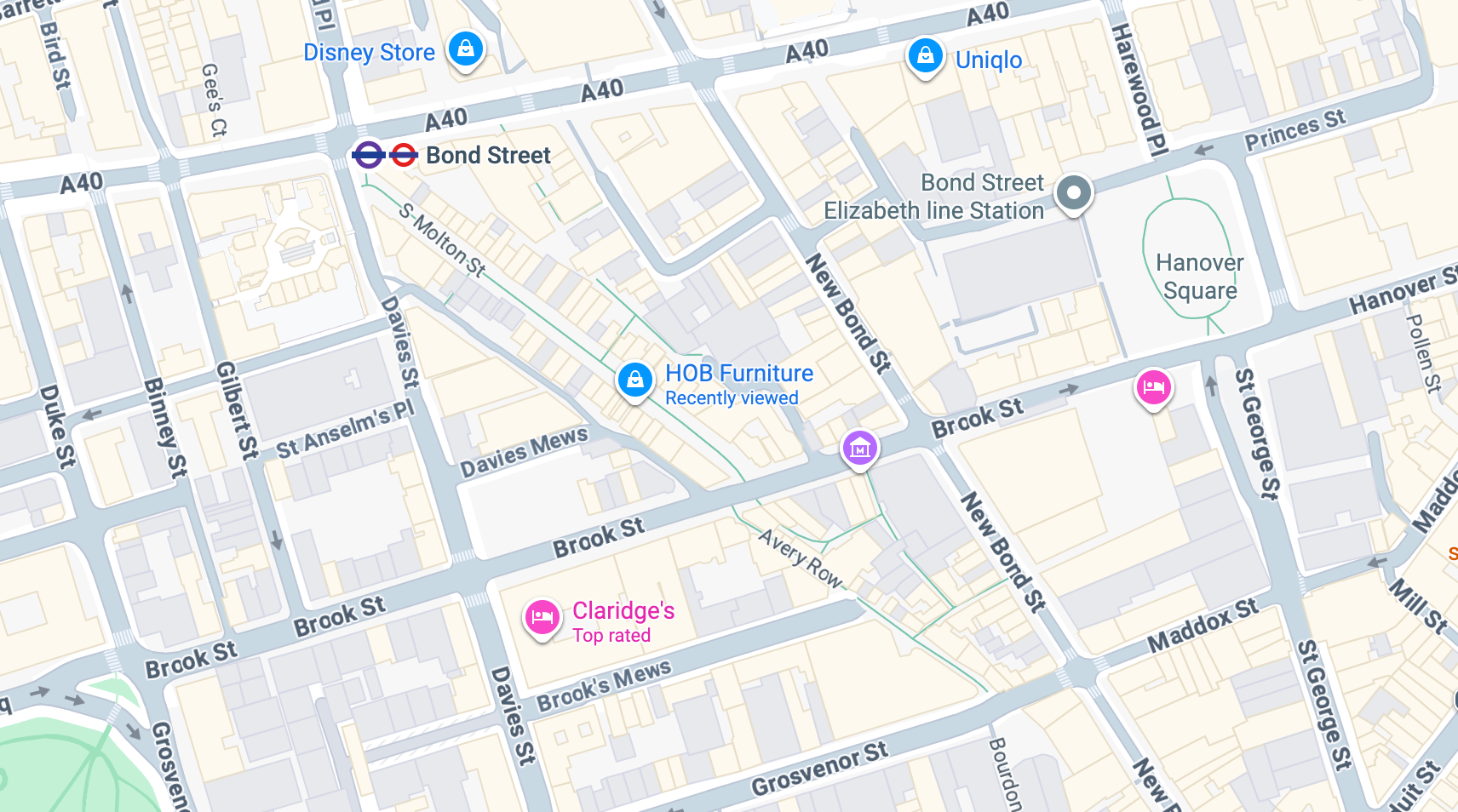This screenshot has width=1458, height=812.
Task: Click the Davies Mews street label
Action: (524, 451)
